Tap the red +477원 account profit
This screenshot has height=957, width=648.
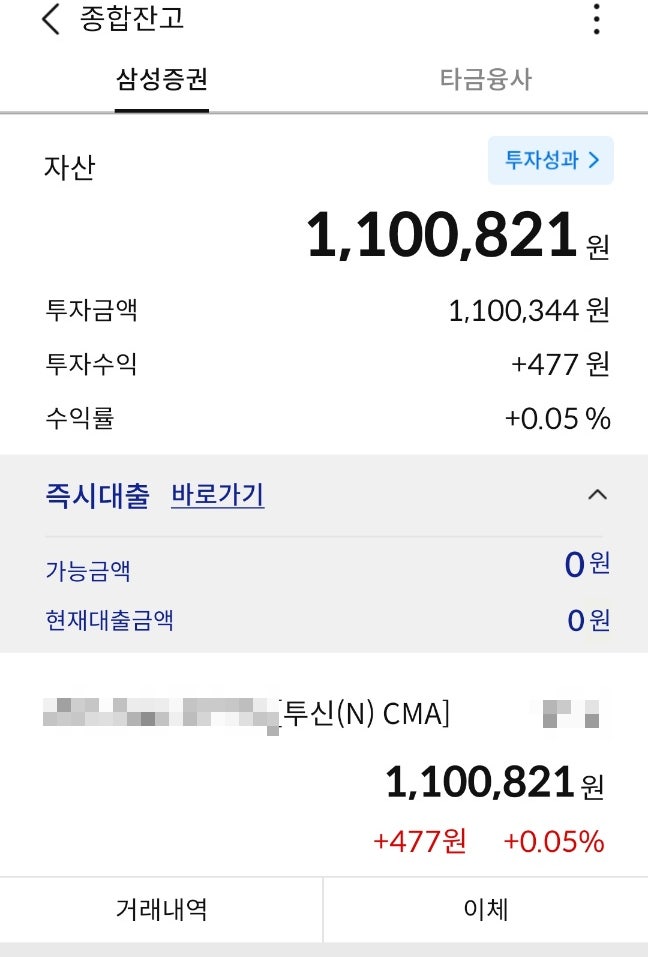pos(420,841)
